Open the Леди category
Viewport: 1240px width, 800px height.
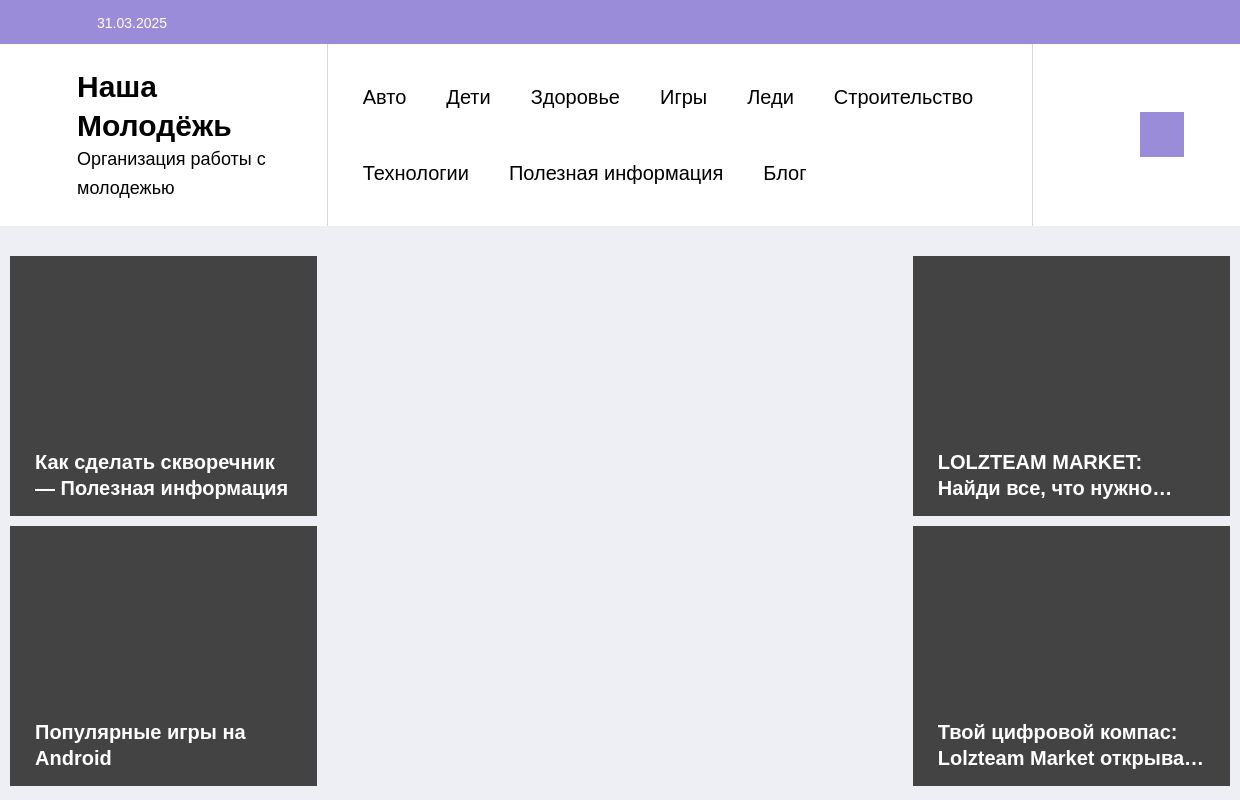click(770, 97)
